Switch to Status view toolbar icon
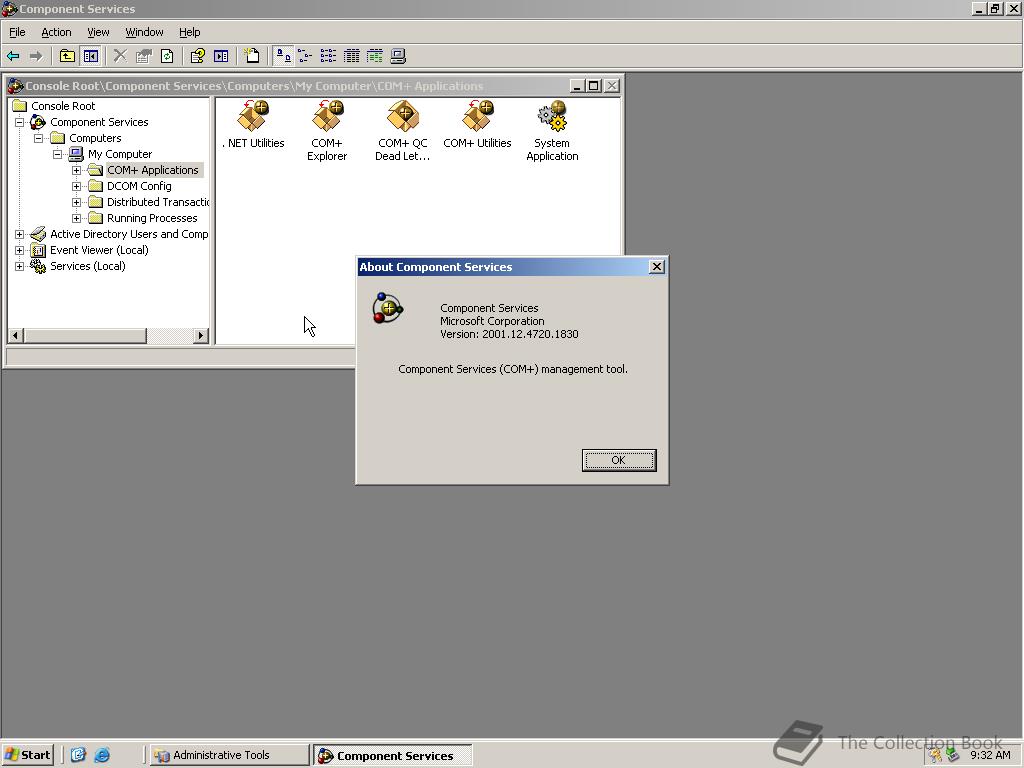 click(x=374, y=56)
